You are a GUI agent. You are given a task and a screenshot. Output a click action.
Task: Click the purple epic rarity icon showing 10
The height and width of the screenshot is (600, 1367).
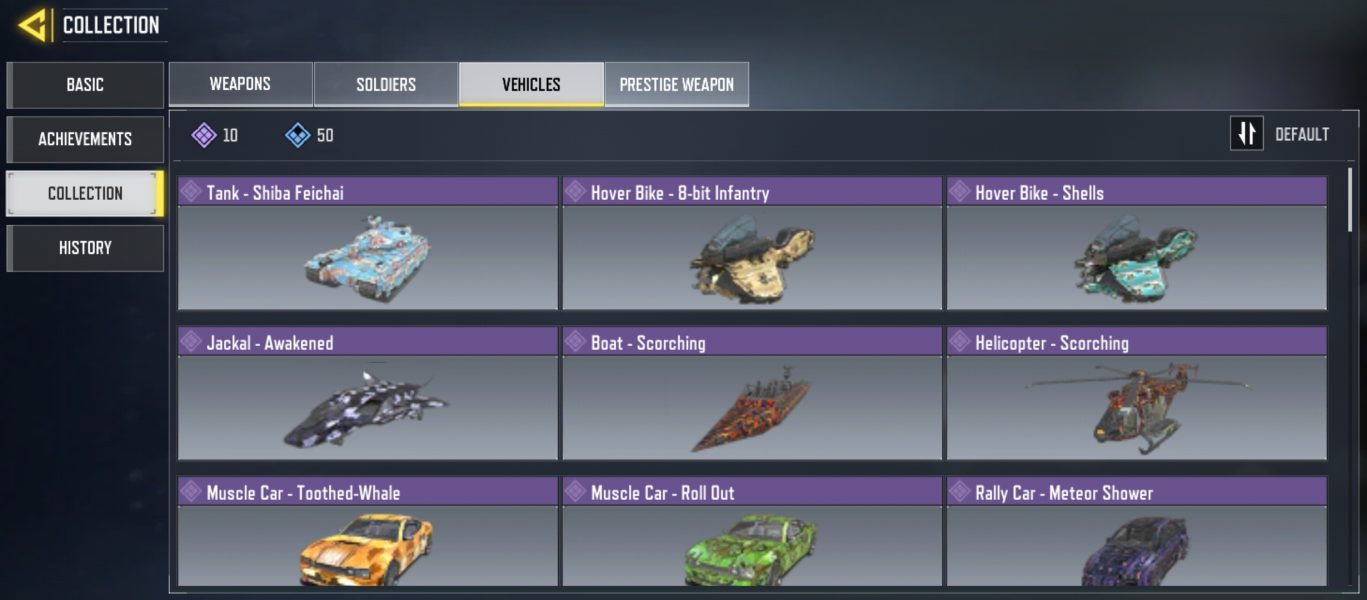[204, 135]
